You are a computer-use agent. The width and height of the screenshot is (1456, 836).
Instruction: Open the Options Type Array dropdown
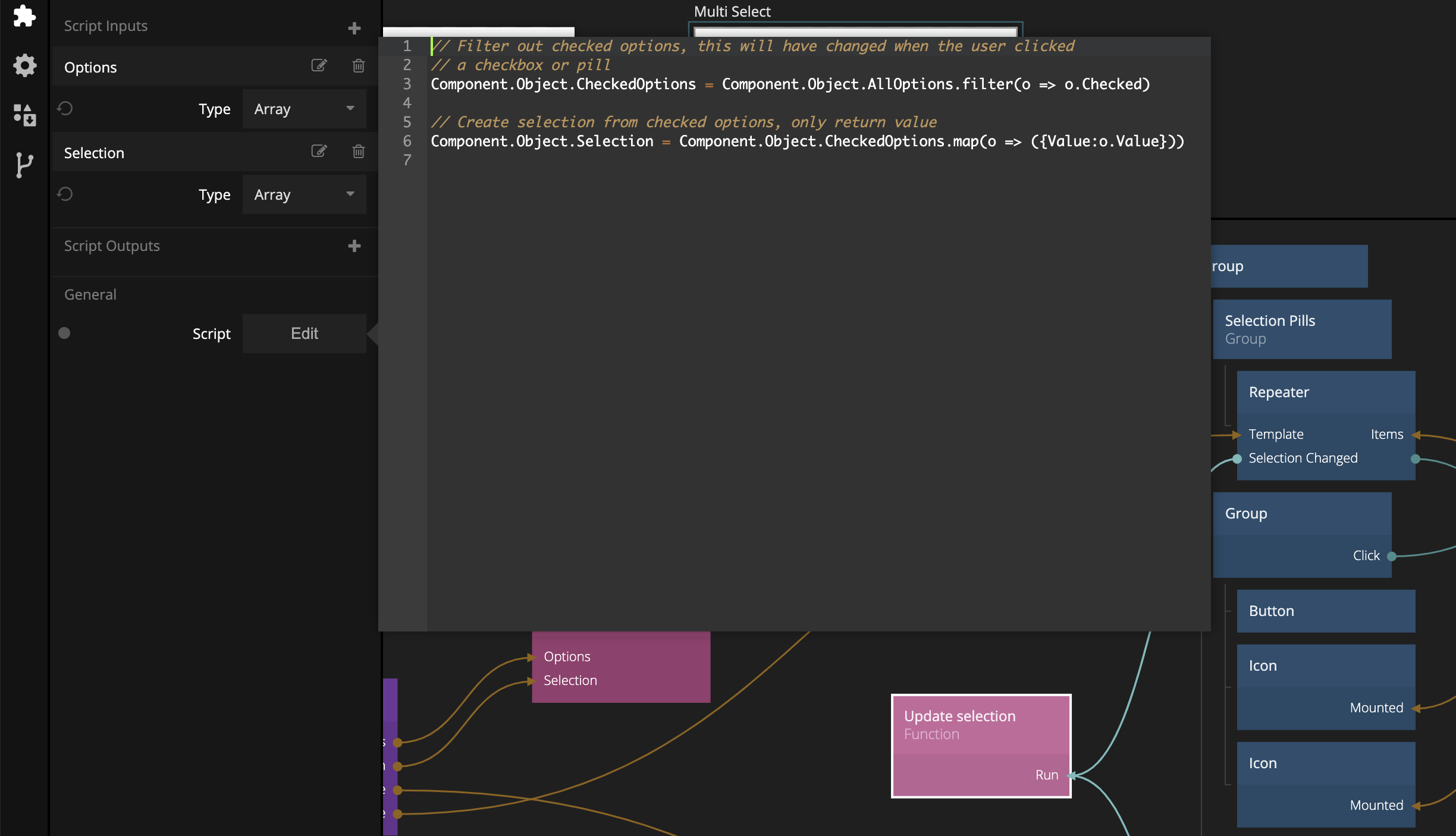pyautogui.click(x=304, y=109)
